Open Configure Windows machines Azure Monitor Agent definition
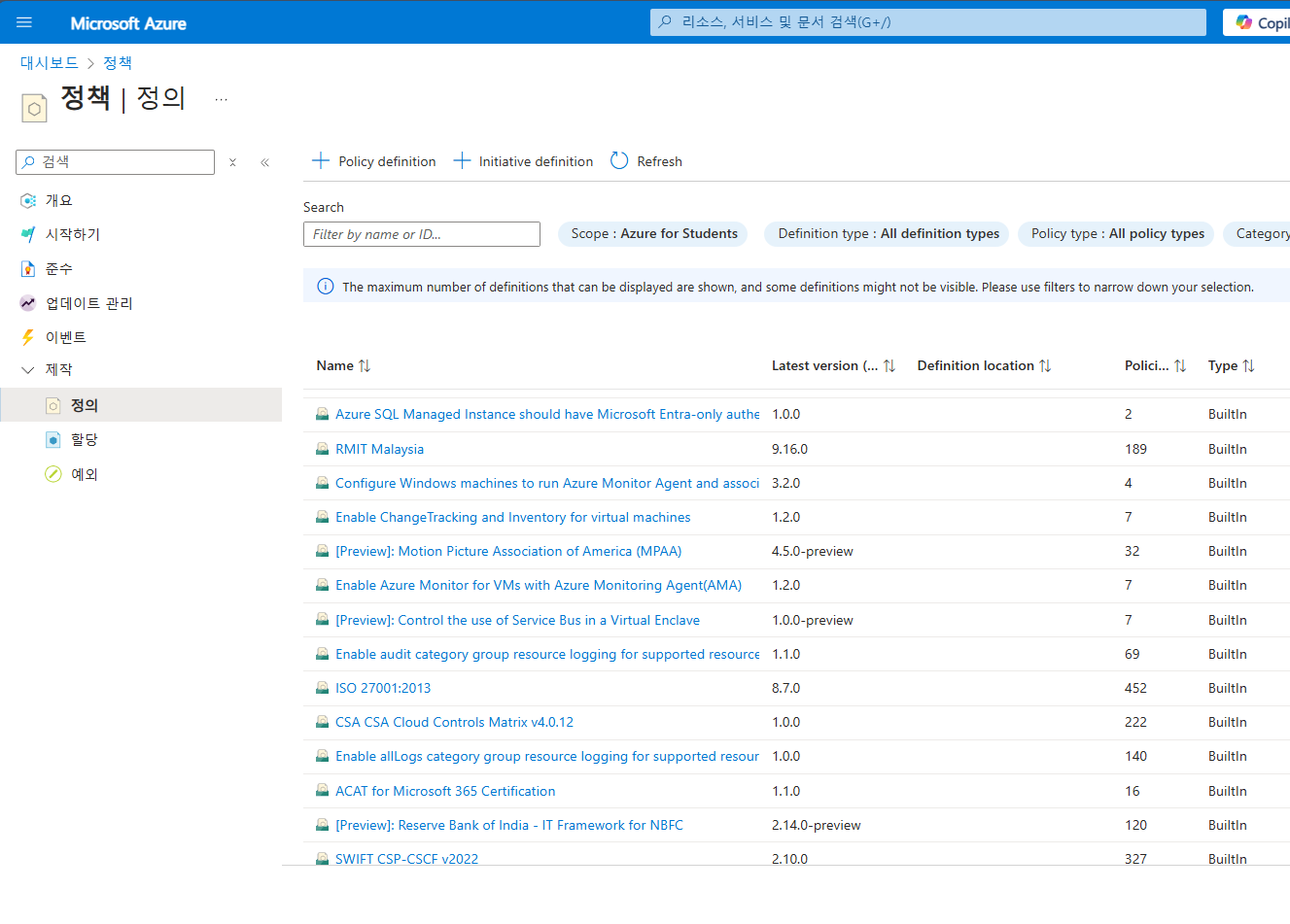 pyautogui.click(x=547, y=483)
